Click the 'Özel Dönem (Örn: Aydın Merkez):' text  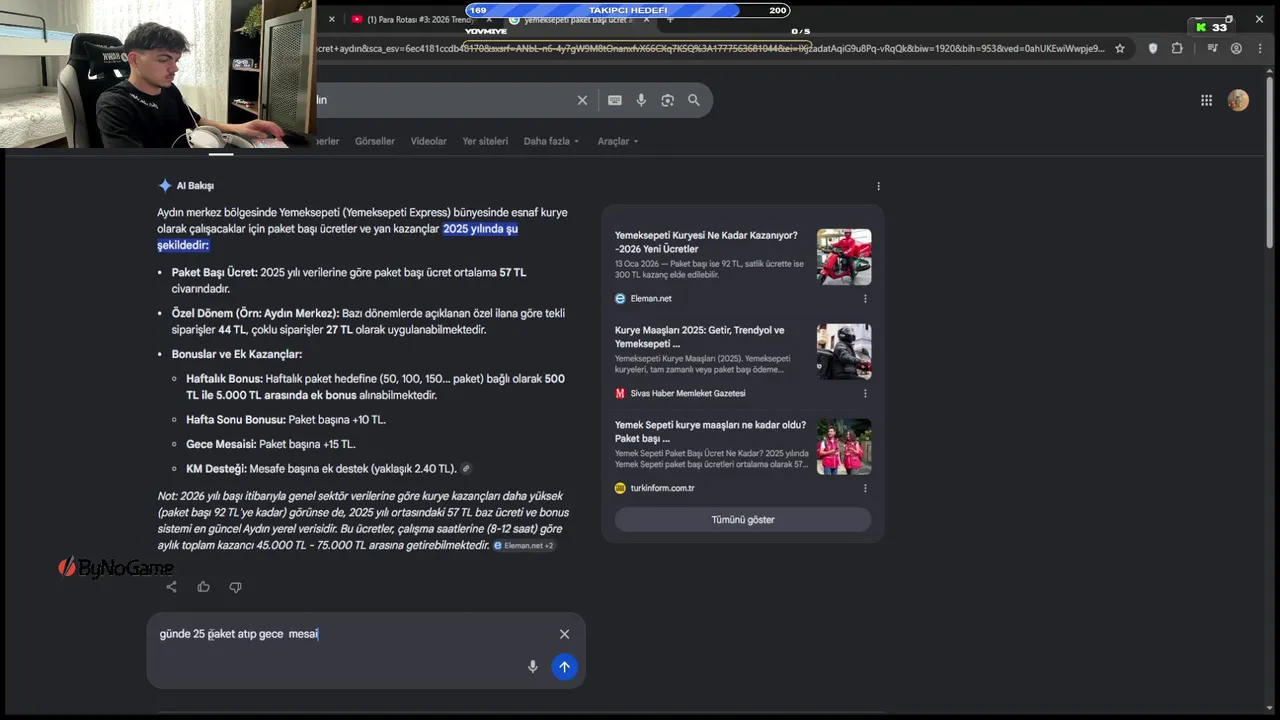tap(255, 313)
